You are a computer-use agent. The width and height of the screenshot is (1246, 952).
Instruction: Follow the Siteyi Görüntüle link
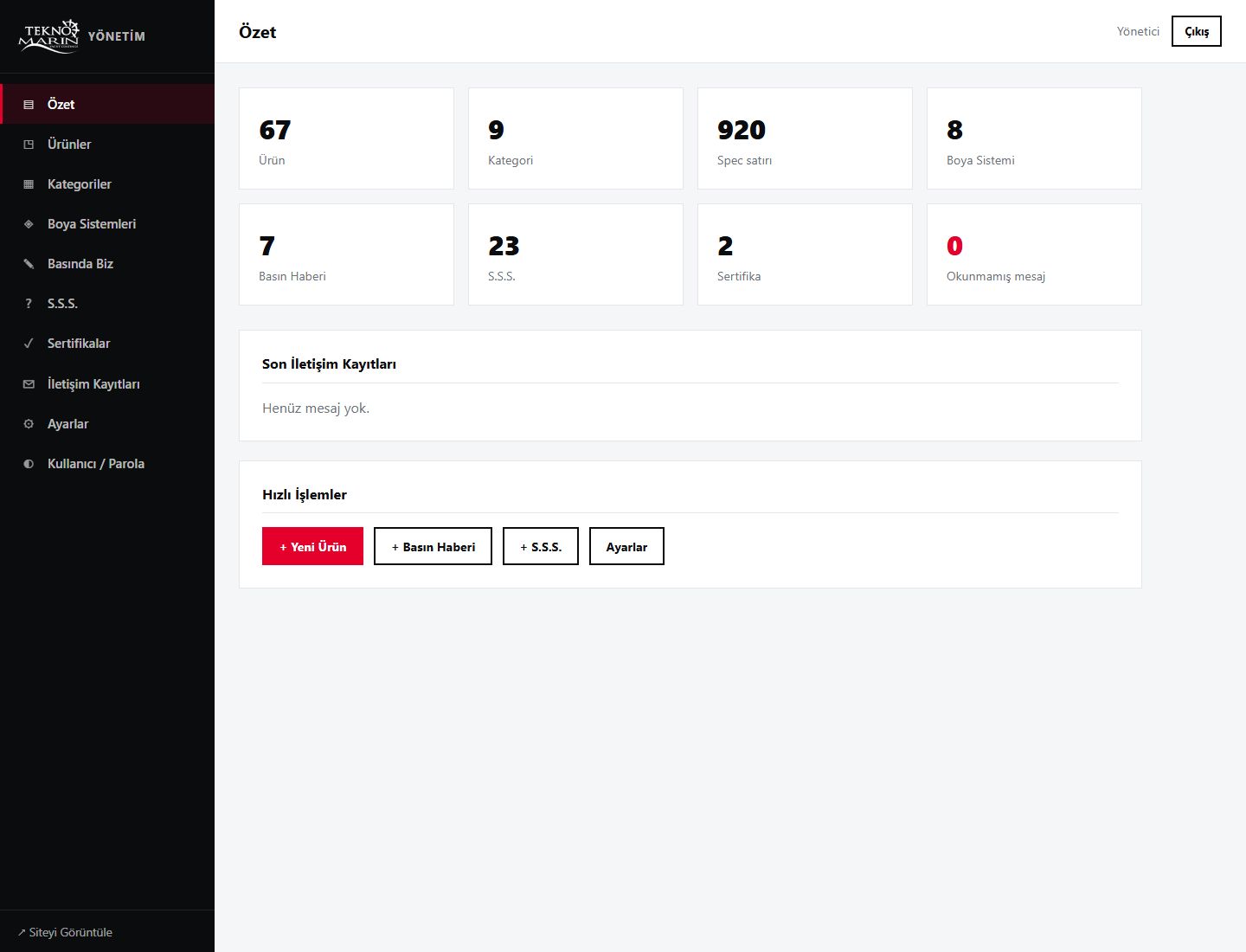[x=65, y=932]
